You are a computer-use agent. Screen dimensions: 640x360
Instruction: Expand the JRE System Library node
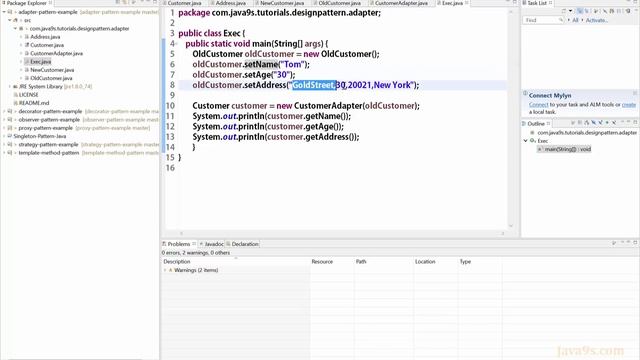pos(9,87)
